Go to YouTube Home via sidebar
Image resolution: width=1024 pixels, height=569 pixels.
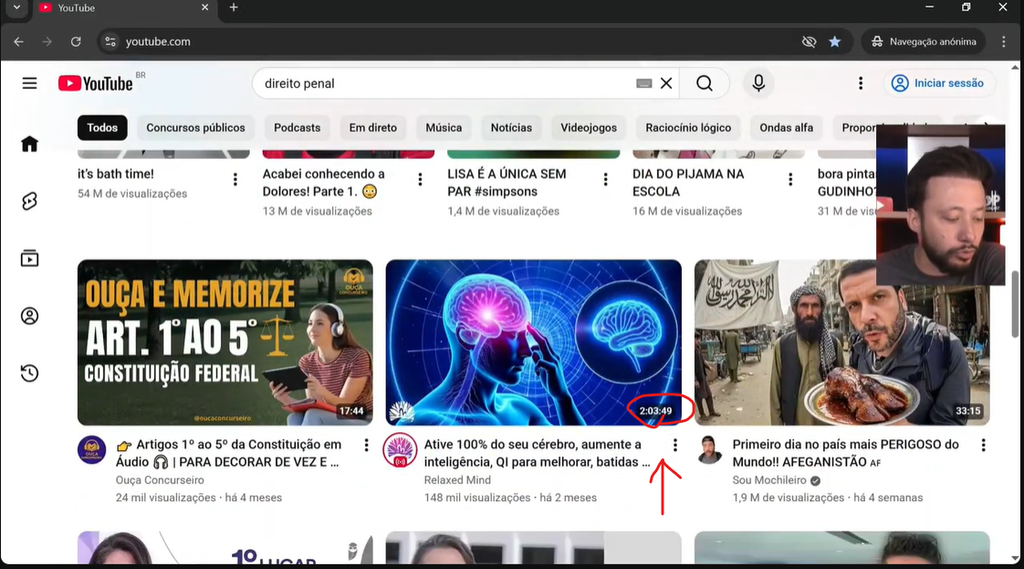tap(29, 144)
